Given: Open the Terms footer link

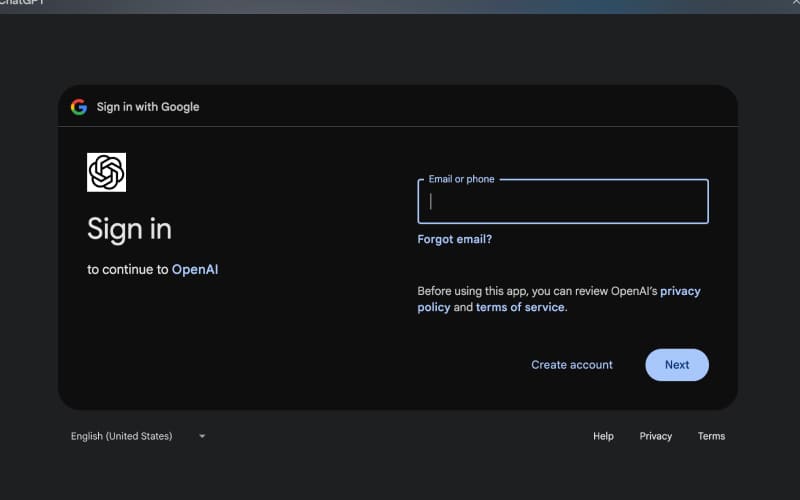Looking at the screenshot, I should pos(711,436).
